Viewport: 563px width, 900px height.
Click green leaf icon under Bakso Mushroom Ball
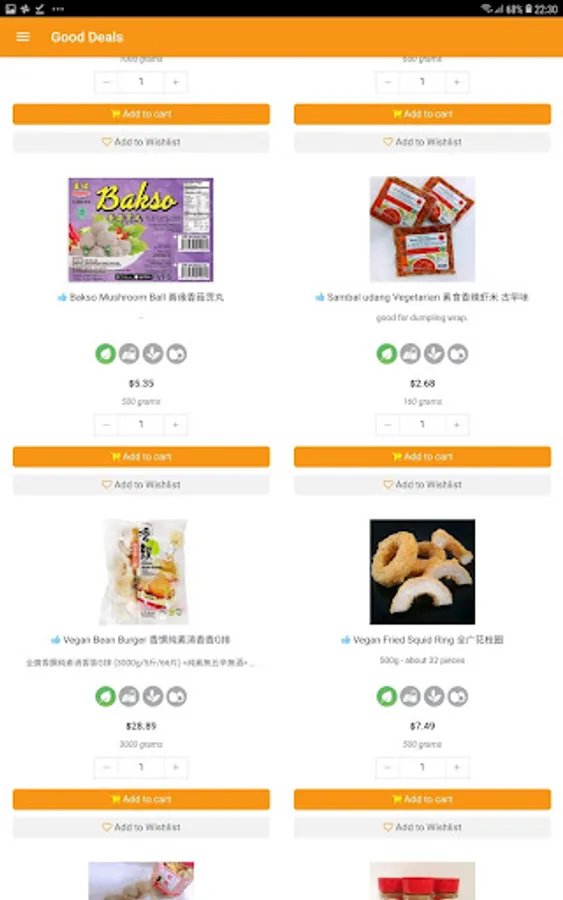pos(106,354)
